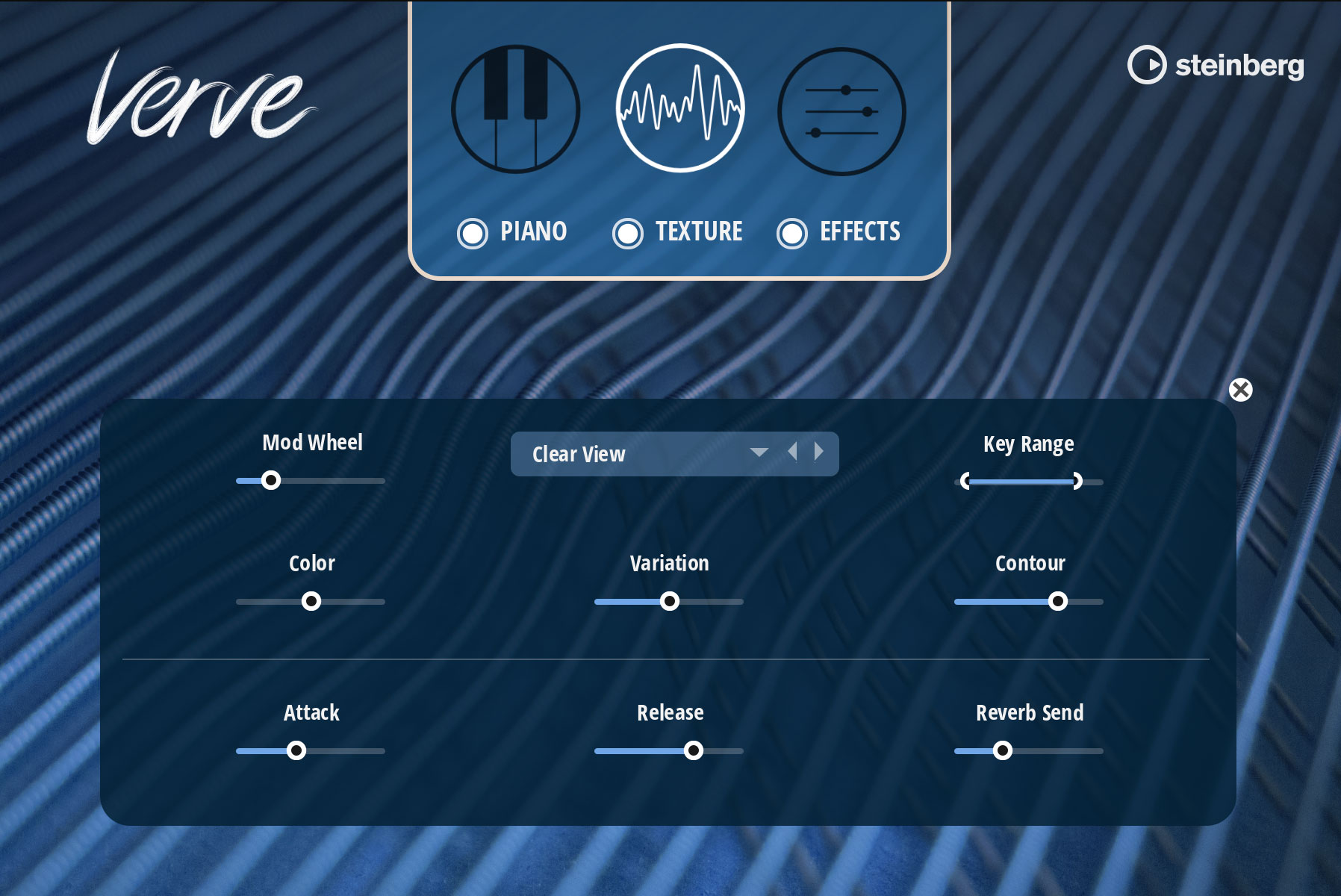Image resolution: width=1341 pixels, height=896 pixels.
Task: Click the Mod Wheel slider handle
Action: point(271,480)
